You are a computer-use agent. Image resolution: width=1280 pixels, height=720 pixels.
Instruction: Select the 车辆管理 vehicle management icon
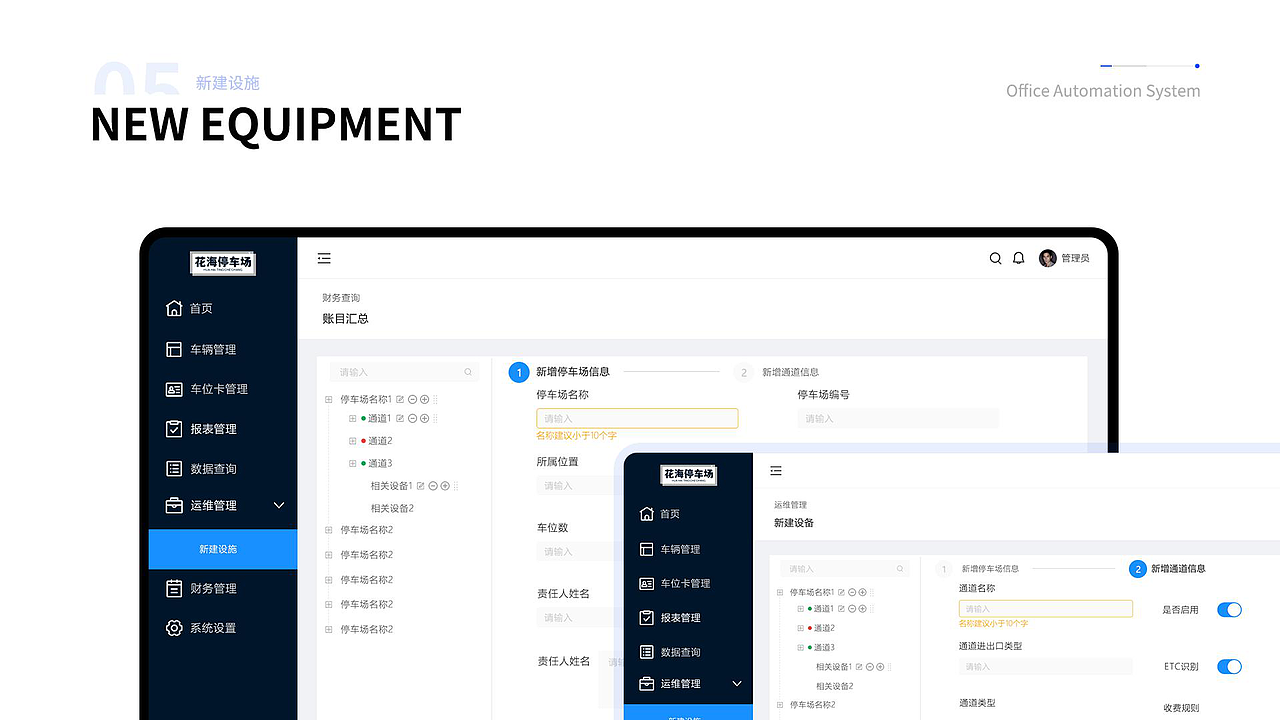coord(172,349)
